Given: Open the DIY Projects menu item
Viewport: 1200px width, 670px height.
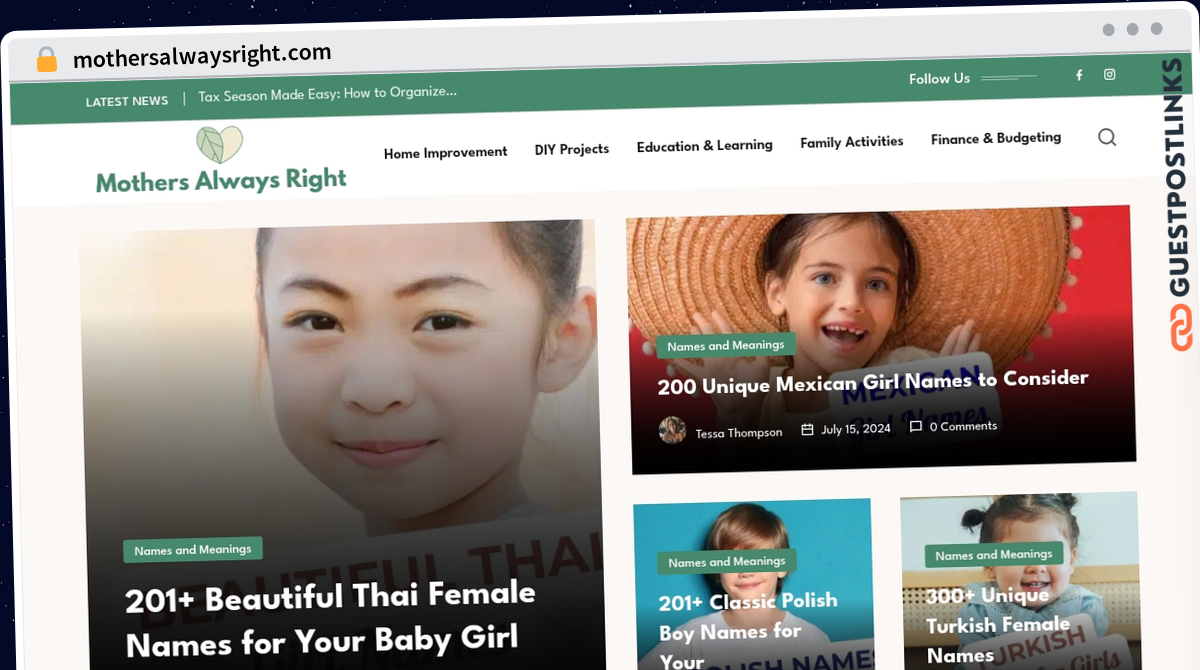Looking at the screenshot, I should pyautogui.click(x=572, y=150).
